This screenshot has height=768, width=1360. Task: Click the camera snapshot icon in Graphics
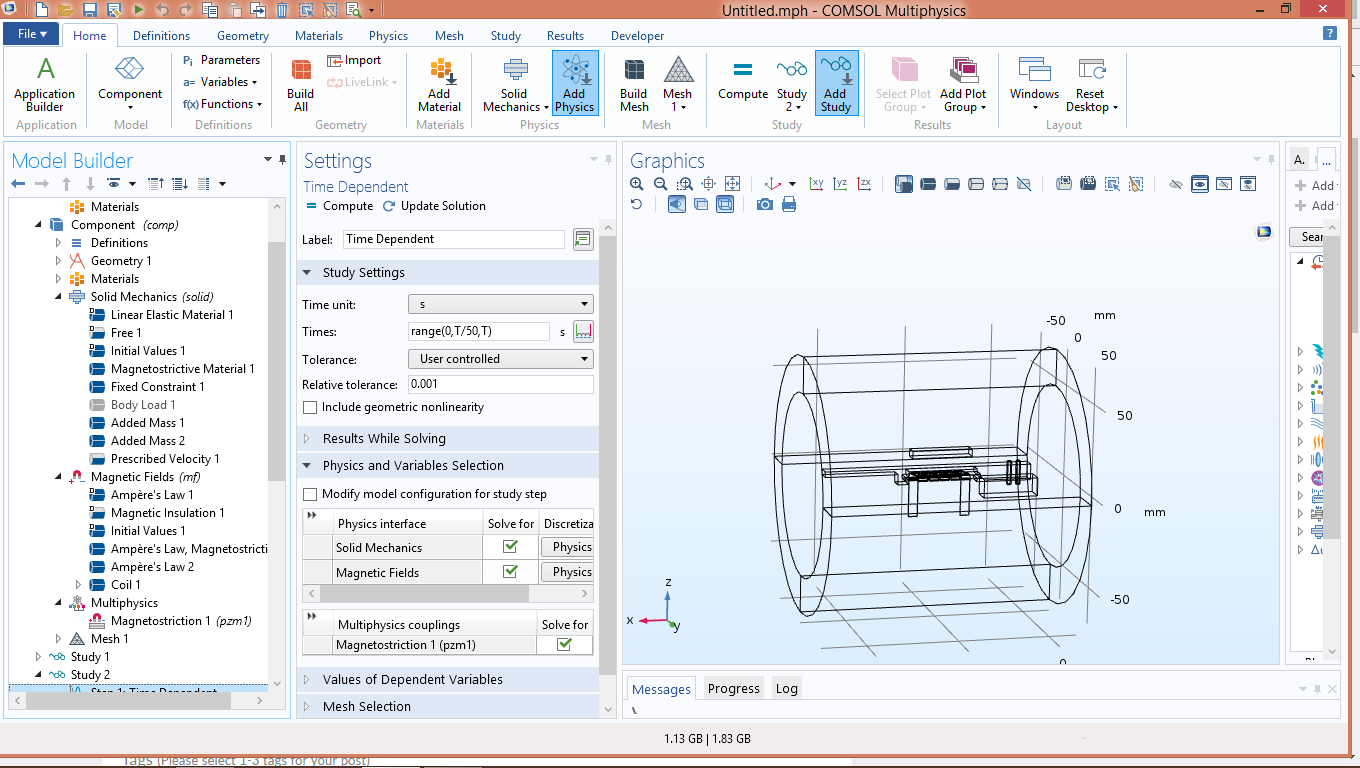coord(765,204)
